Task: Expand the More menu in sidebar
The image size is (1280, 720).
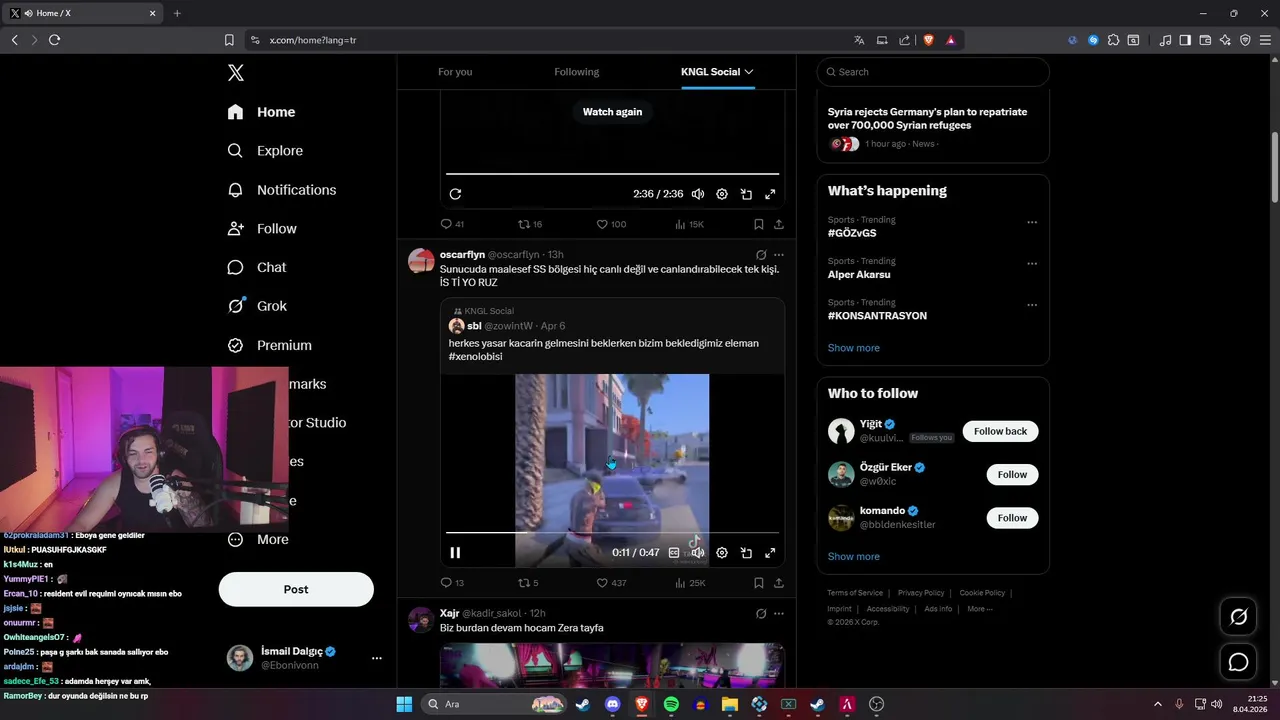Action: [x=258, y=540]
